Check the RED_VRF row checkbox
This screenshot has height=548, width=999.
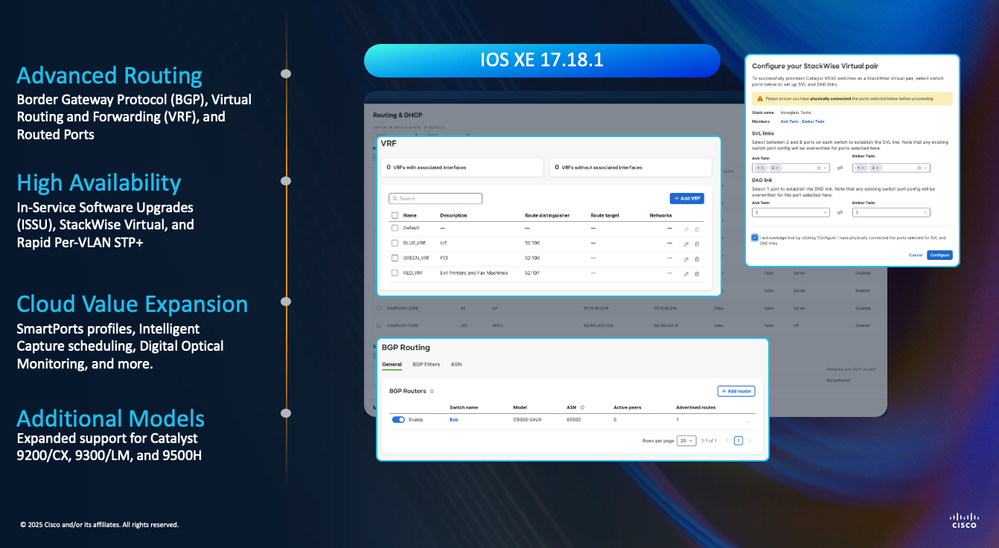click(x=394, y=273)
